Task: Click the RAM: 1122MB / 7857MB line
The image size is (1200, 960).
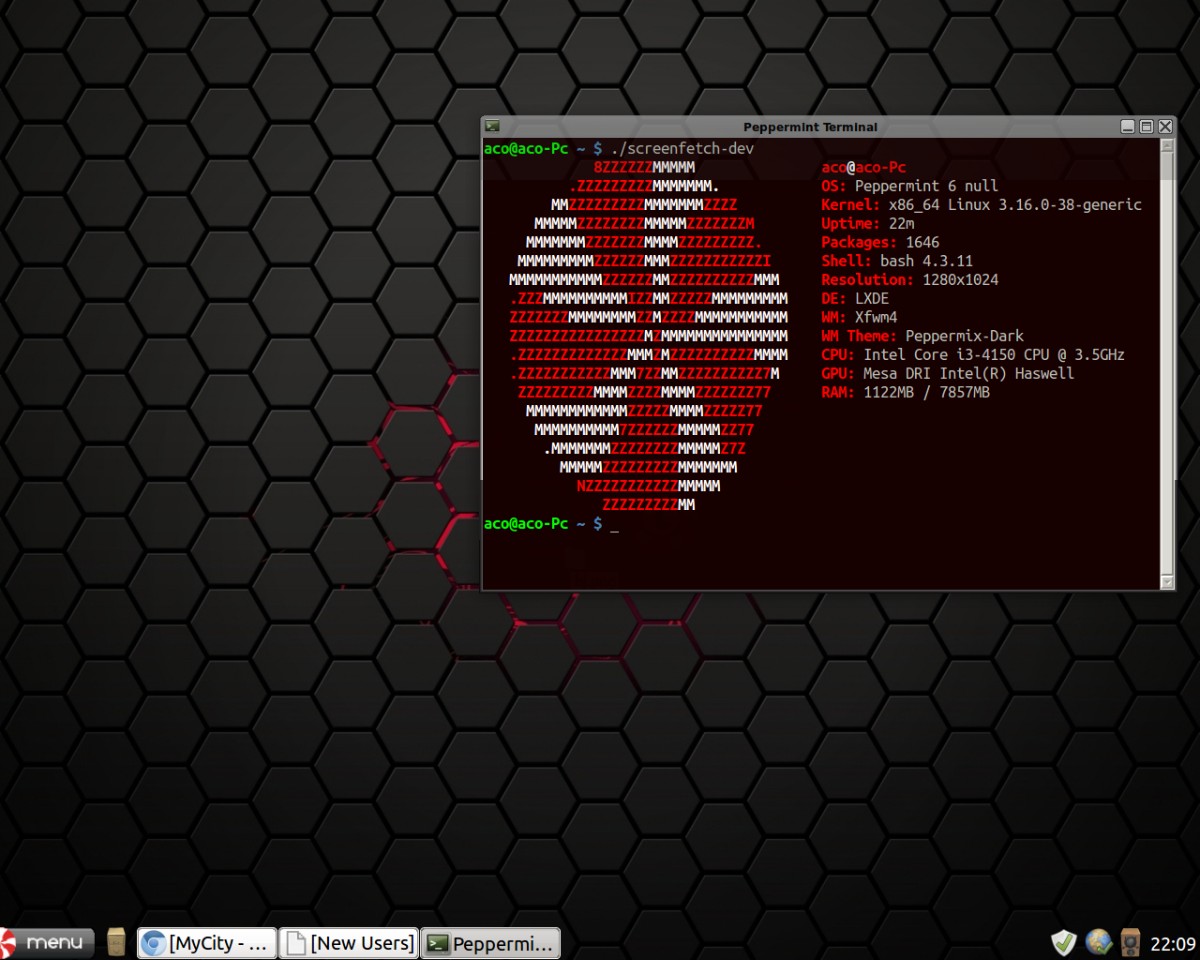Action: (905, 392)
